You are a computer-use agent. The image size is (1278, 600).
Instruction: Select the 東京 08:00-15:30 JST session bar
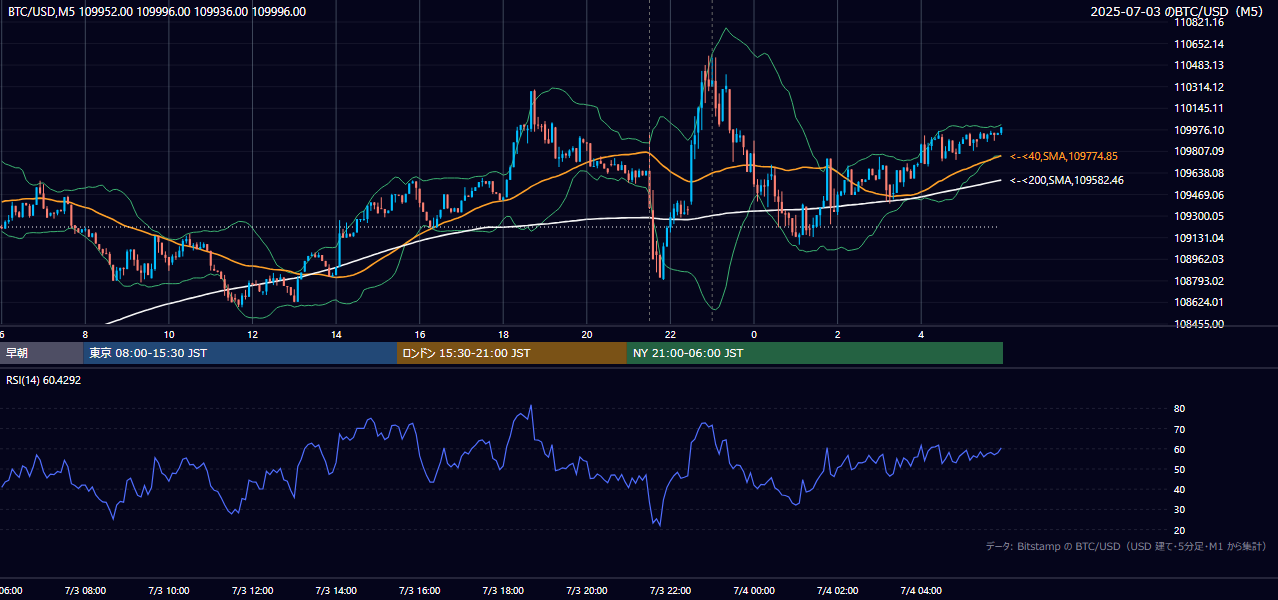240,353
